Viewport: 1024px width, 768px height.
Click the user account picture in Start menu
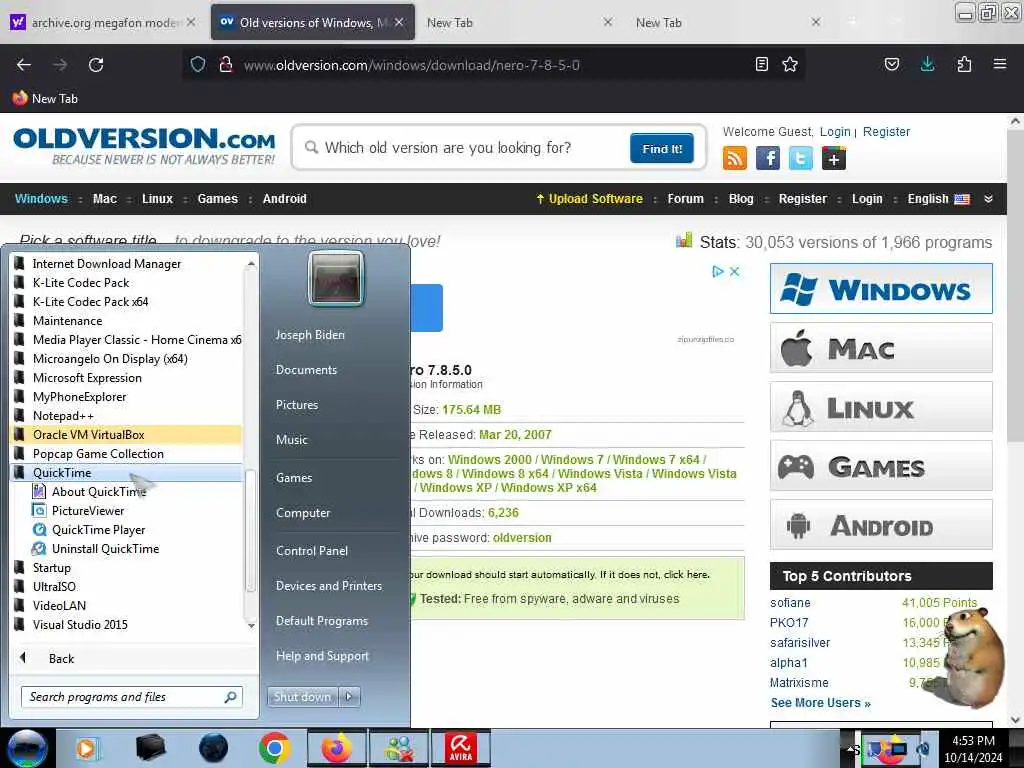coord(336,279)
